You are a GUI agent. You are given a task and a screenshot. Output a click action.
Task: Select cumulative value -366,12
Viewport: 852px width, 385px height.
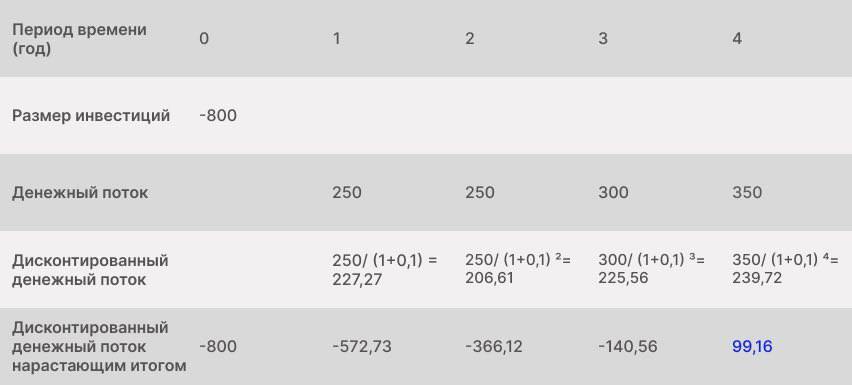coord(494,346)
